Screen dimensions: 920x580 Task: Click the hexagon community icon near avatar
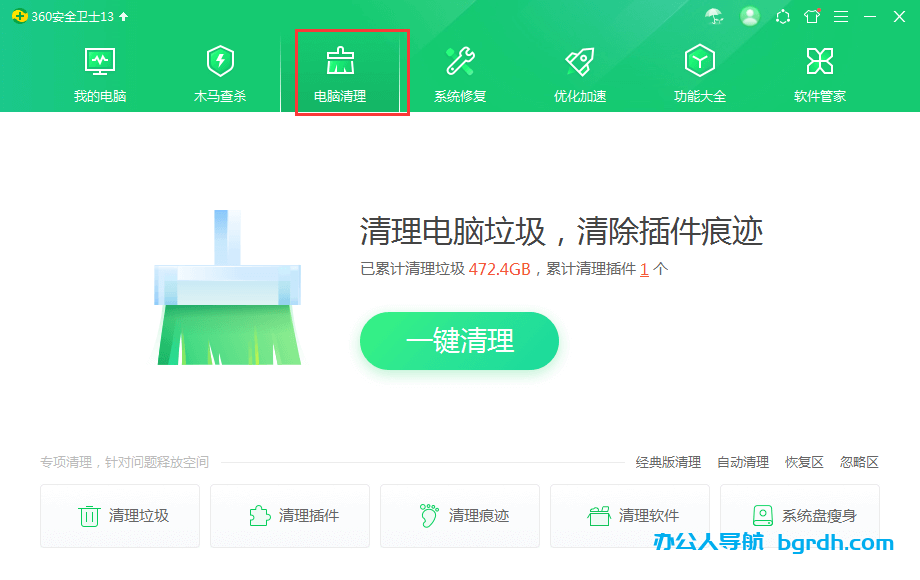tap(782, 17)
